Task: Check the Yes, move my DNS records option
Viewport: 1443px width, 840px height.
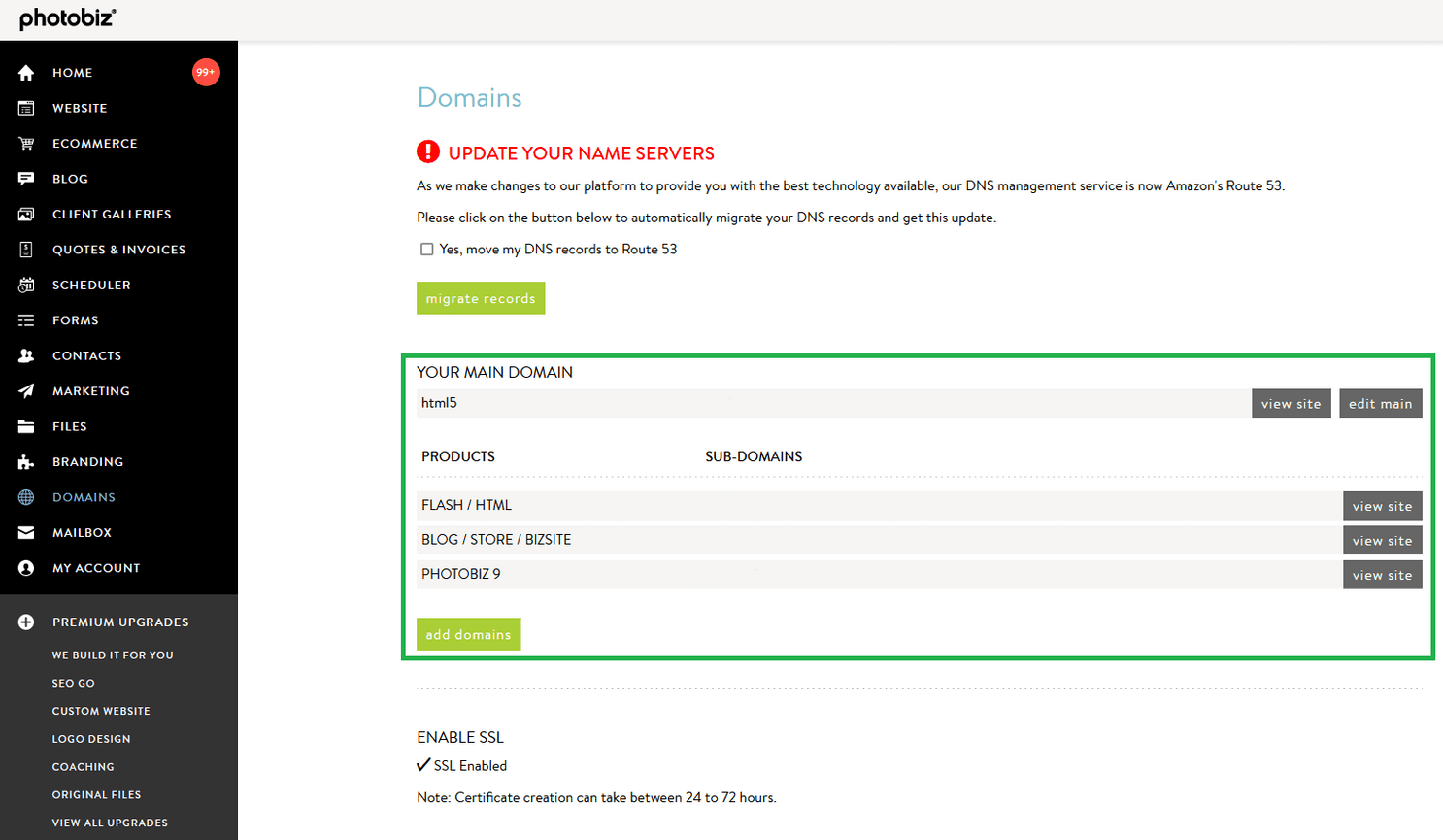Action: pyautogui.click(x=427, y=249)
